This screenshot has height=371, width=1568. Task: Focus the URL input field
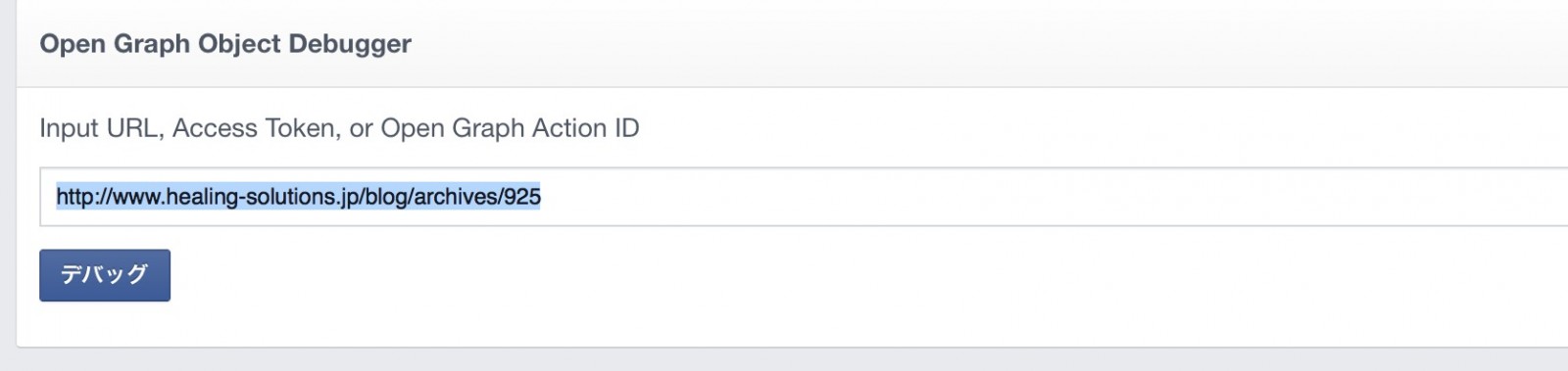(x=804, y=197)
